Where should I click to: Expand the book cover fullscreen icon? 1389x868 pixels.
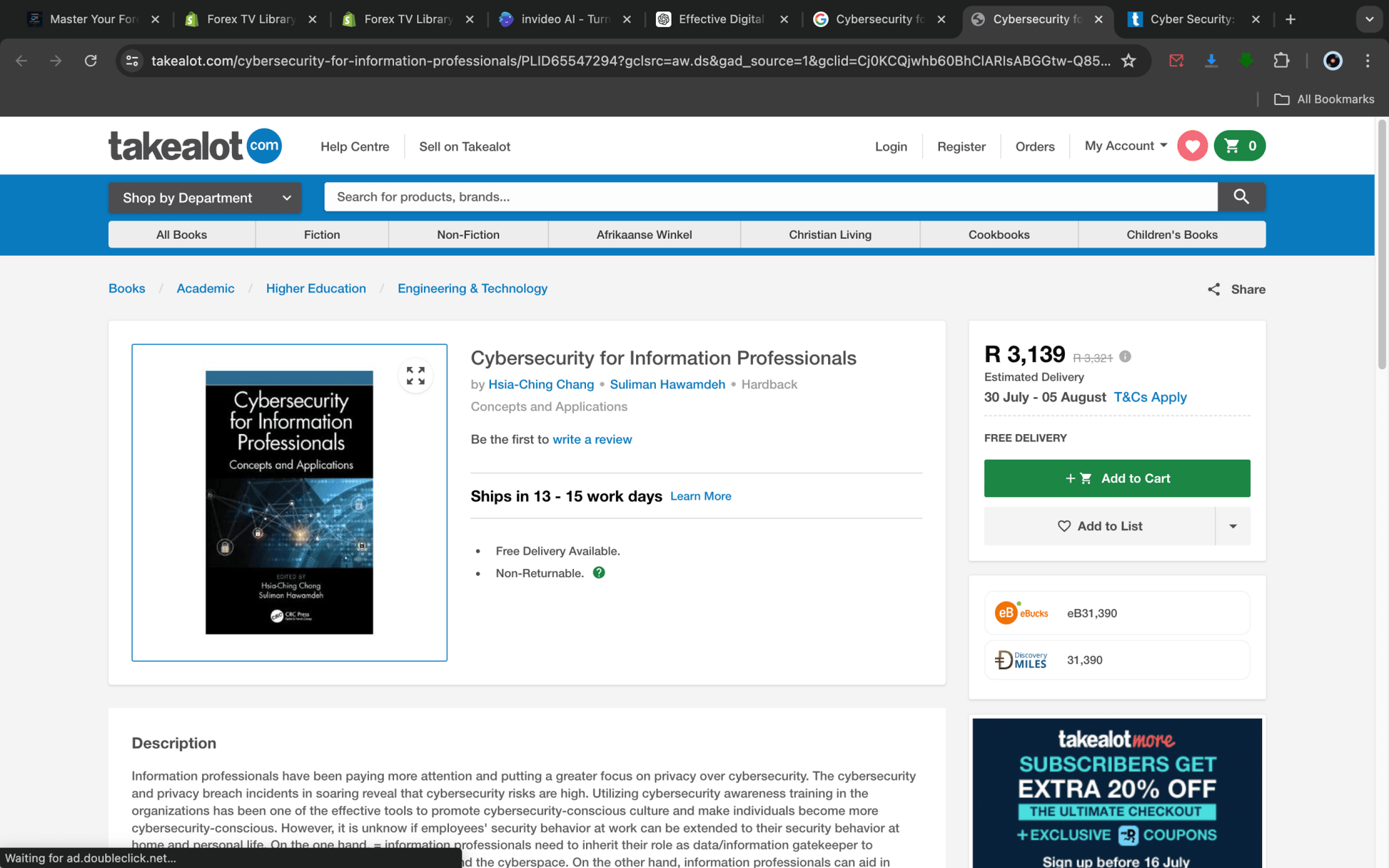point(415,375)
